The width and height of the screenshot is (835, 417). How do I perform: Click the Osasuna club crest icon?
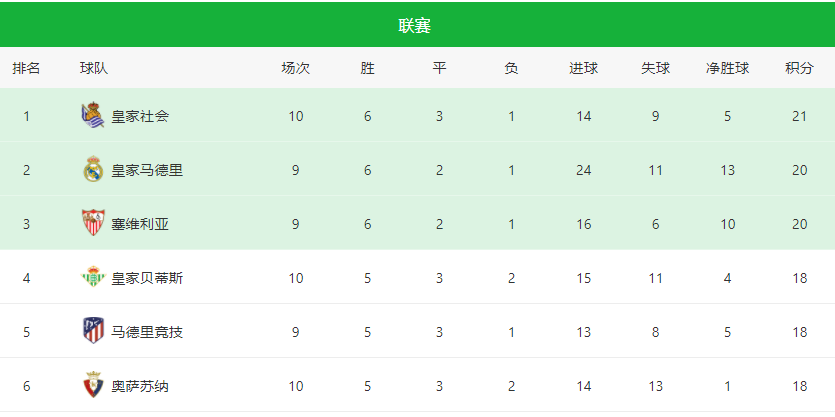[93, 385]
